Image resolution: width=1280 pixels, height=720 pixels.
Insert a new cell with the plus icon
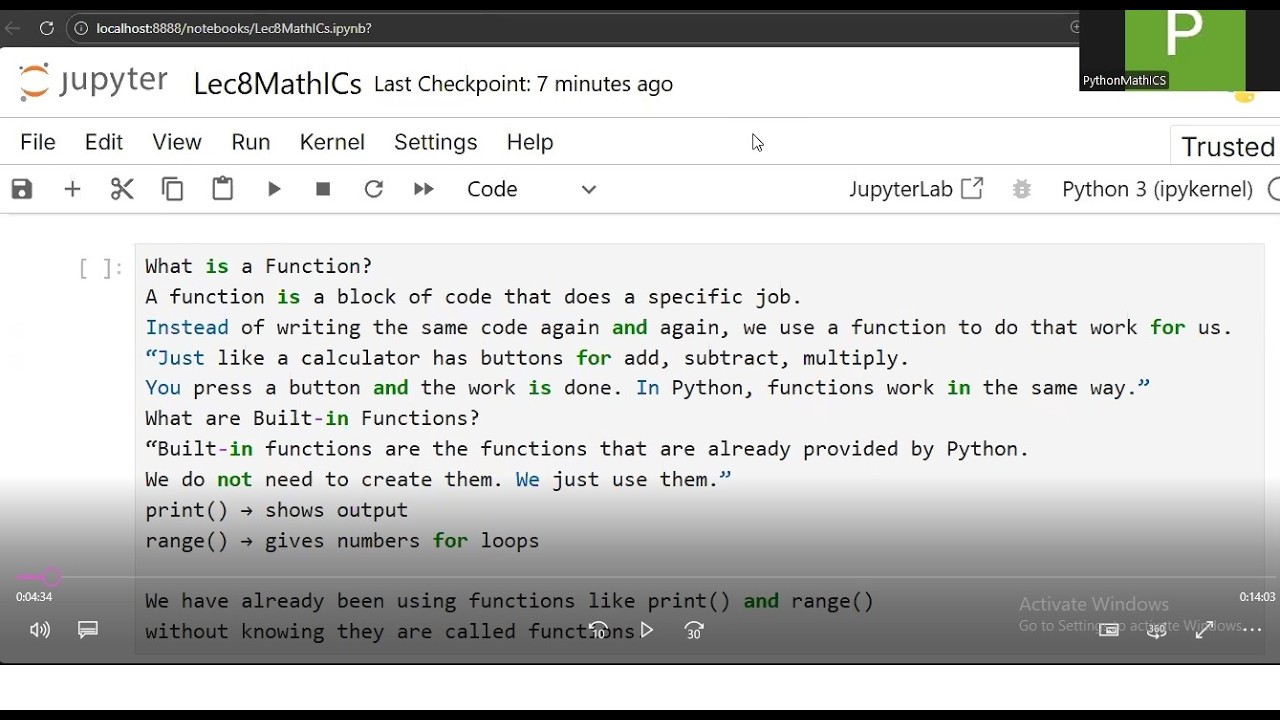pos(72,189)
